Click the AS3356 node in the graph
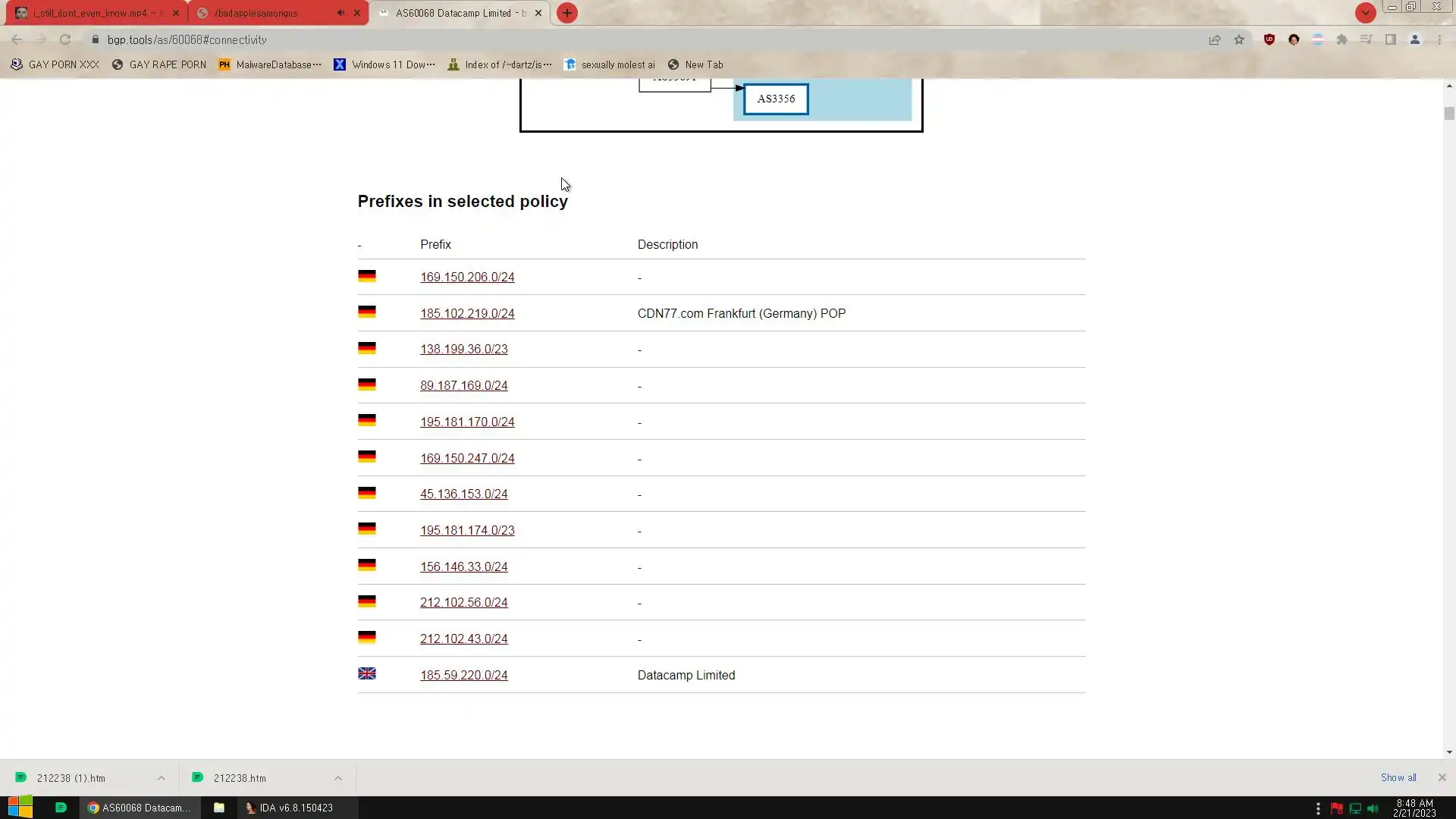The height and width of the screenshot is (819, 1456). pyautogui.click(x=776, y=99)
